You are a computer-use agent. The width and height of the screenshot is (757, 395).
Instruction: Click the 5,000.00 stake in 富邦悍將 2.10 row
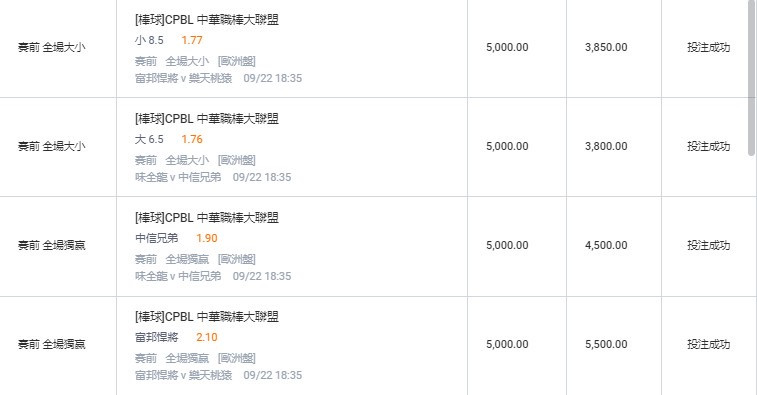point(507,344)
